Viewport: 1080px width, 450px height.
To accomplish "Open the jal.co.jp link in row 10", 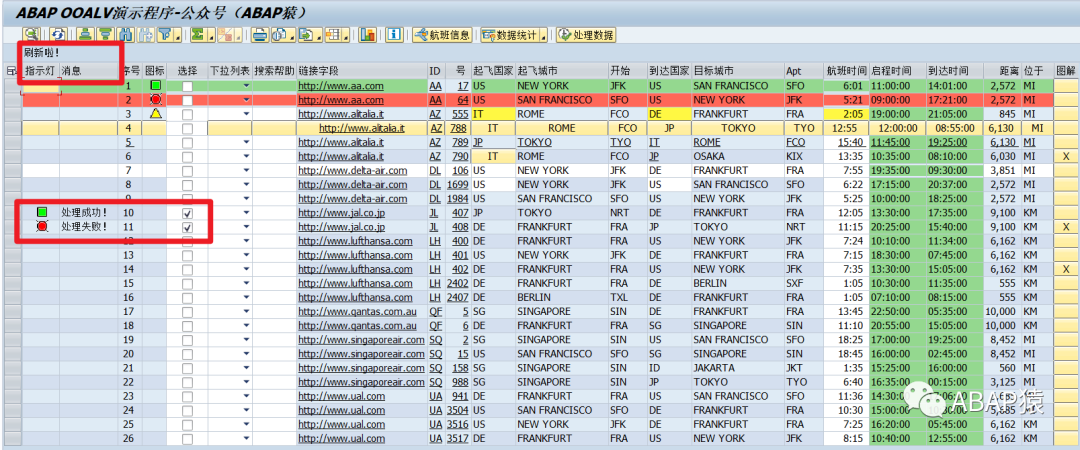I will click(x=342, y=212).
